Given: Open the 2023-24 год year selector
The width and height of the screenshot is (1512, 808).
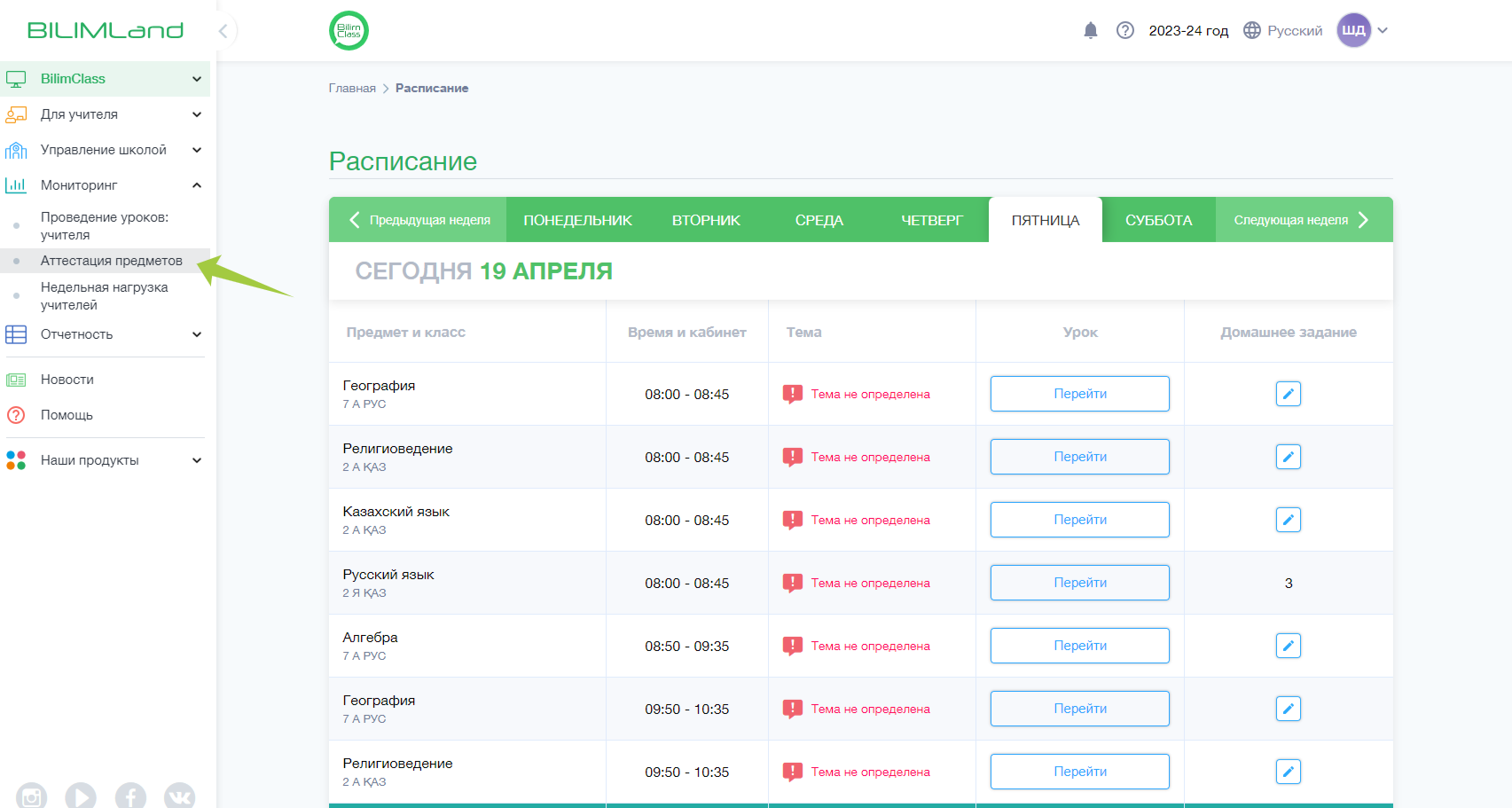Looking at the screenshot, I should pyautogui.click(x=1188, y=30).
